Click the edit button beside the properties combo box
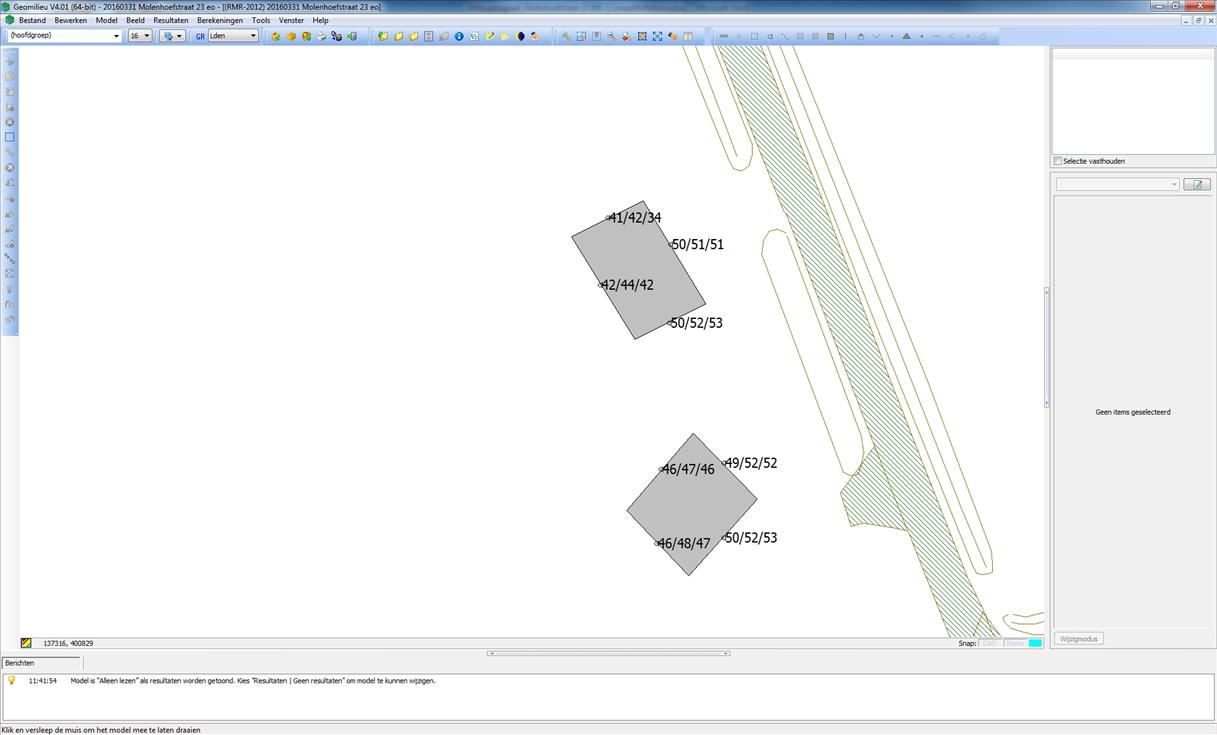The image size is (1217, 735). [x=1197, y=184]
